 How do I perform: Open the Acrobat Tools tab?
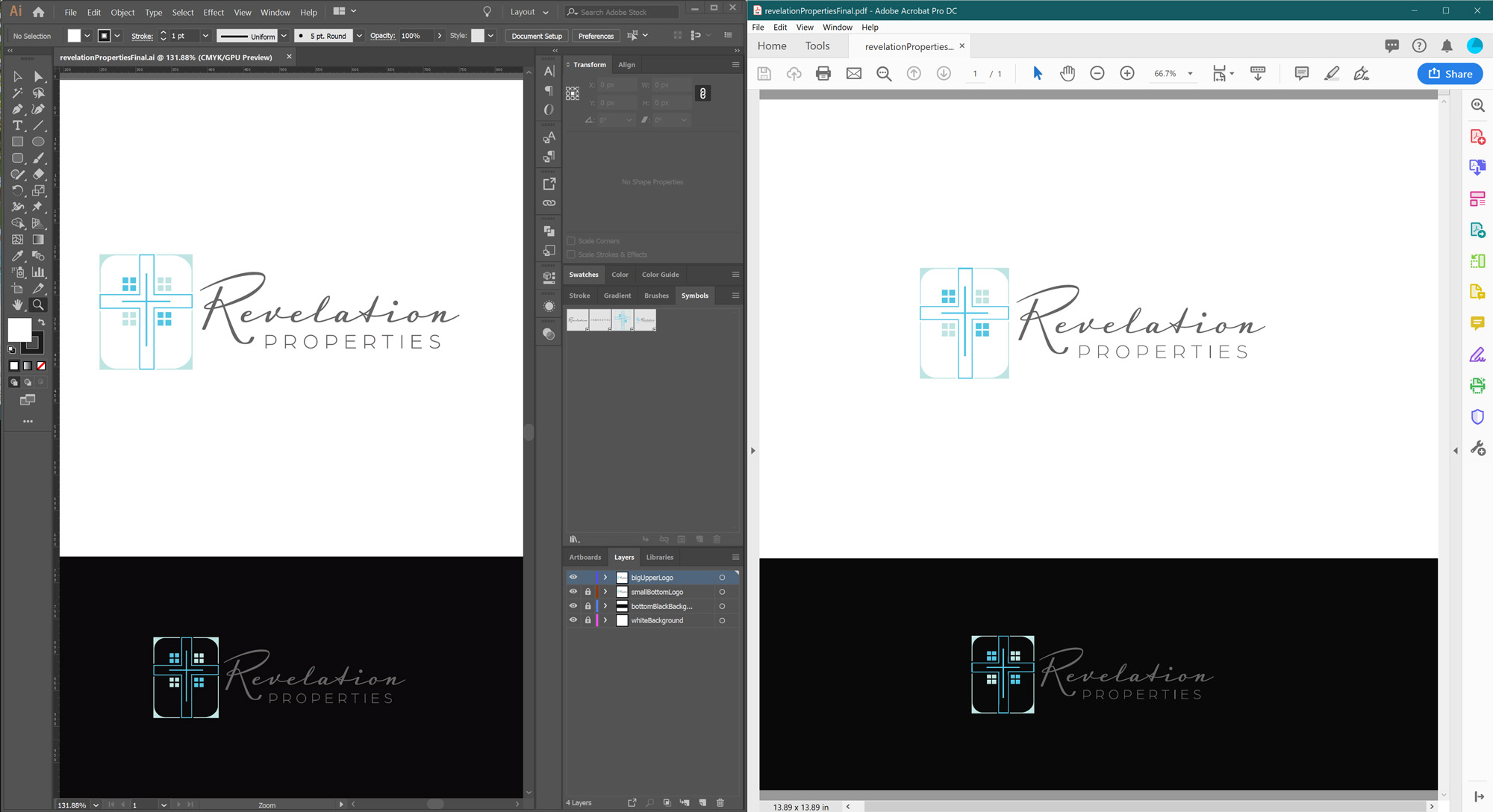click(x=817, y=46)
